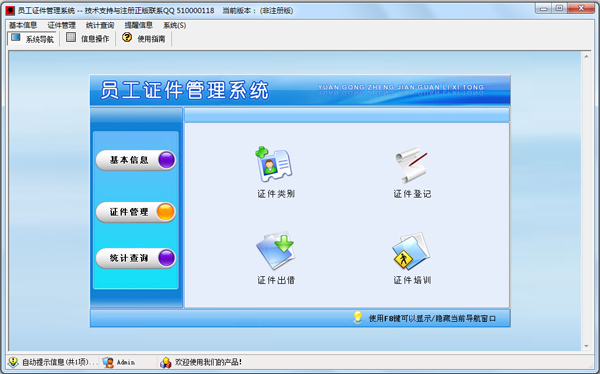This screenshot has width=600, height=374.
Task: Click the F8 show/hide navigation hint text
Action: coord(432,318)
